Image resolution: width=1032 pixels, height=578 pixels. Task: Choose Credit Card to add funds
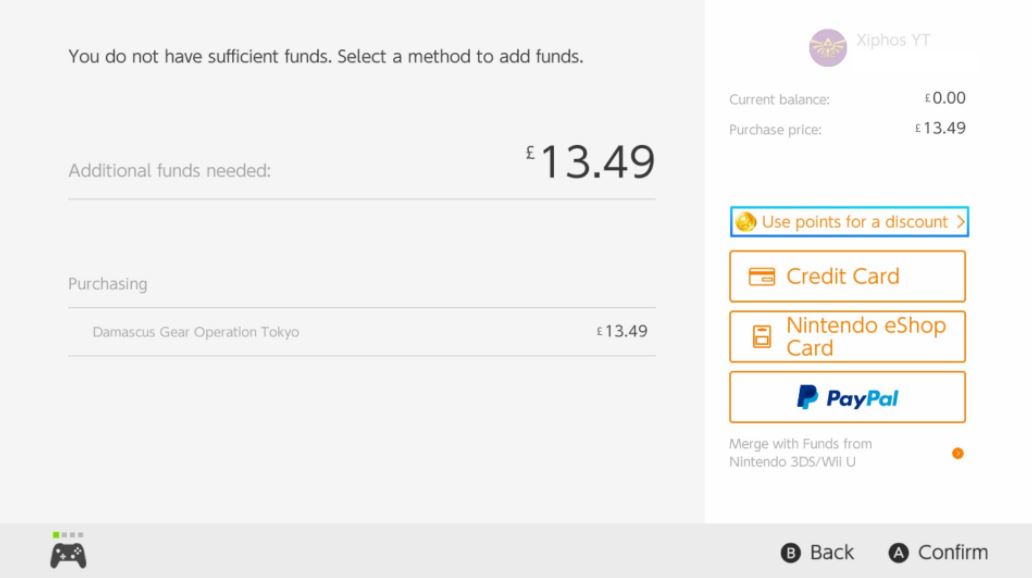pyautogui.click(x=847, y=277)
